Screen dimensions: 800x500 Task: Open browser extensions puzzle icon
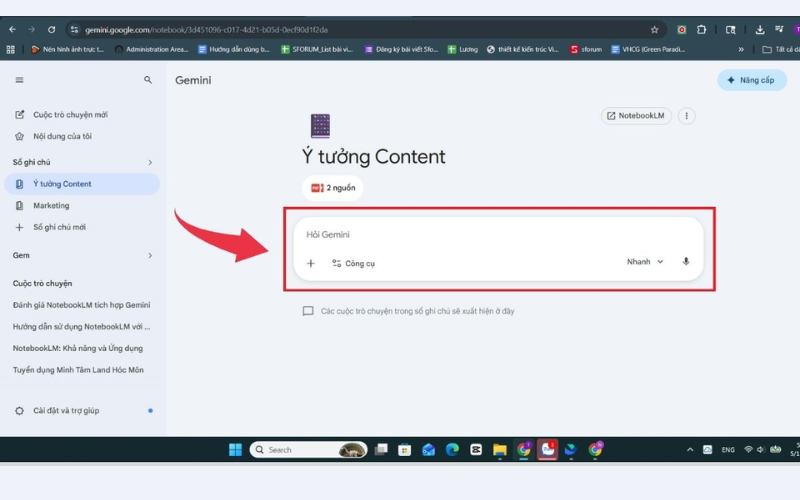(x=702, y=30)
